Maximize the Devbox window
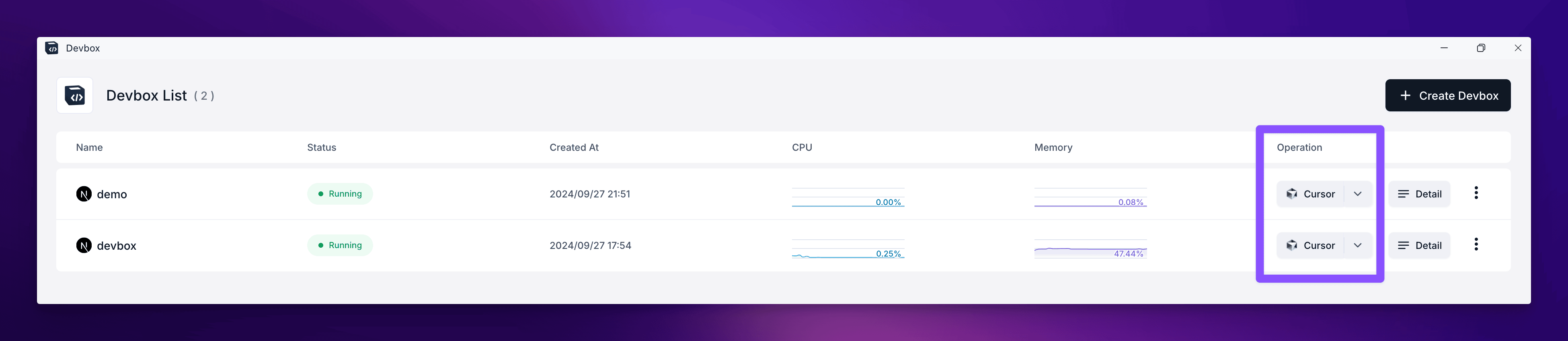The height and width of the screenshot is (341, 1568). tap(1481, 48)
